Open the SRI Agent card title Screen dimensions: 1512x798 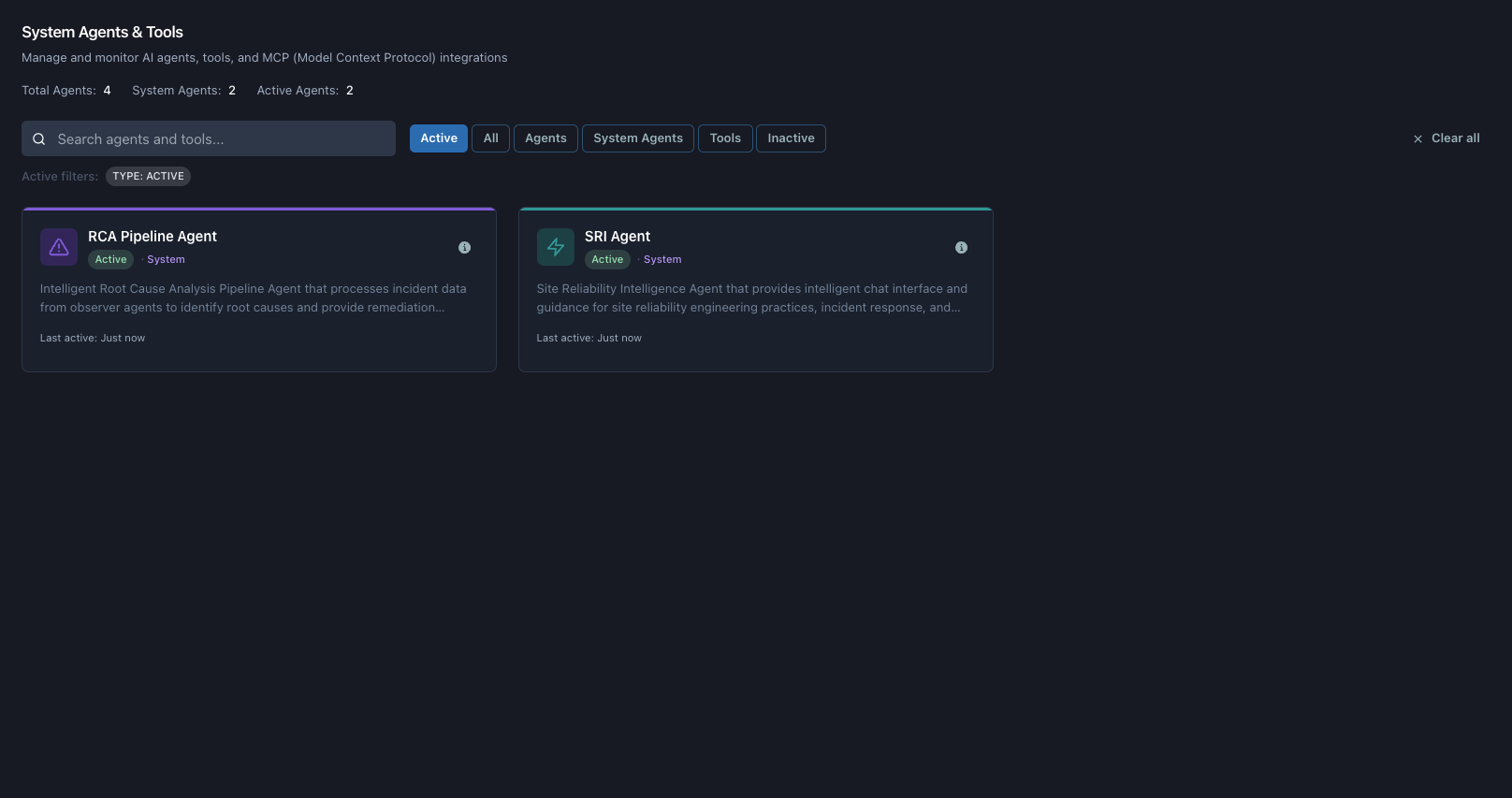point(618,237)
